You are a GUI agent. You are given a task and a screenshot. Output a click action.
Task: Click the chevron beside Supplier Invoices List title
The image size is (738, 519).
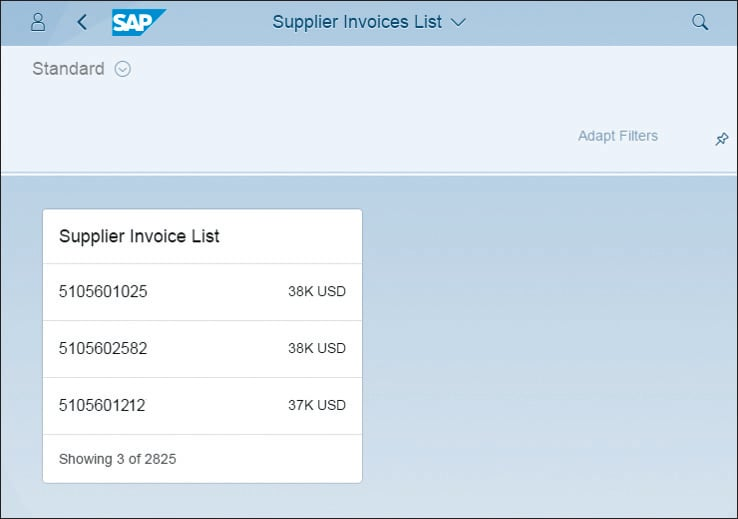(x=458, y=22)
